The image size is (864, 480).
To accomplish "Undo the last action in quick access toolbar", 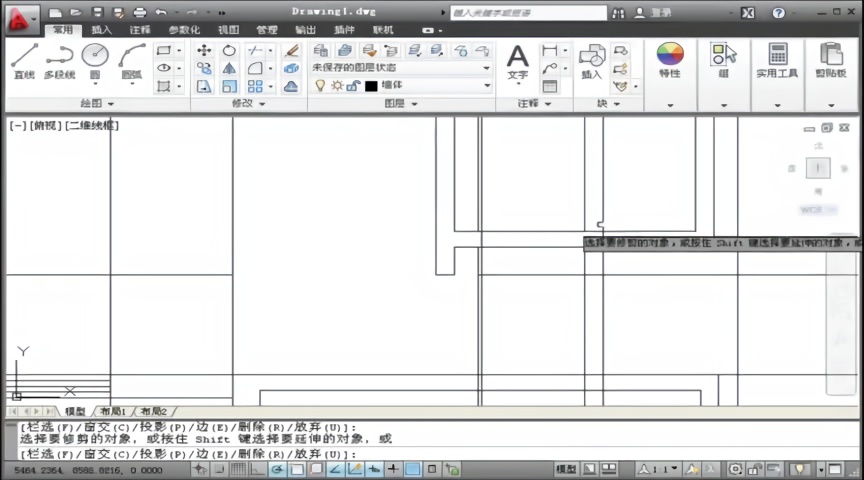I will 161,12.
